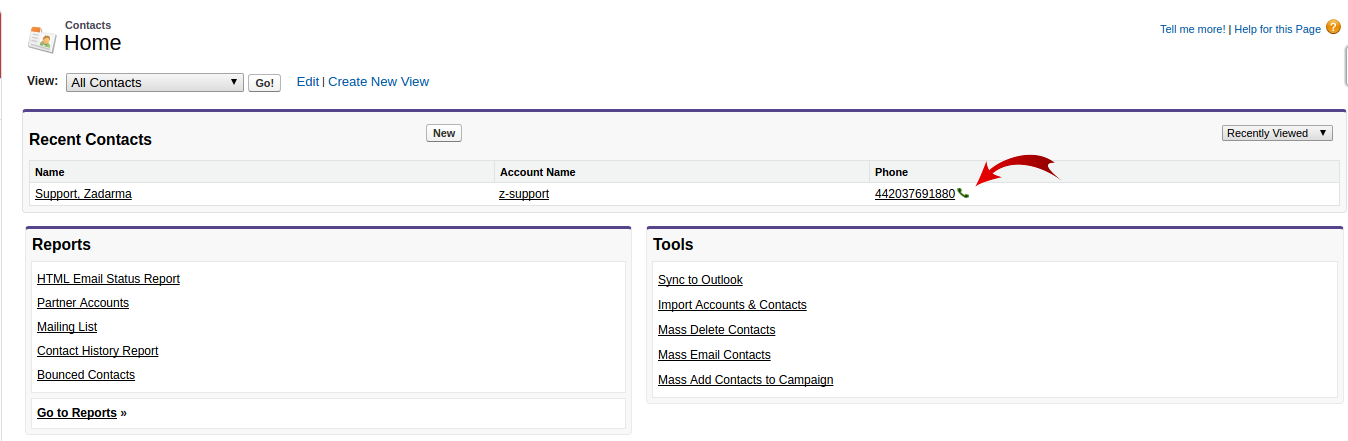Click the New contact button
Viewport: 1348px width, 441px height.
[x=444, y=133]
